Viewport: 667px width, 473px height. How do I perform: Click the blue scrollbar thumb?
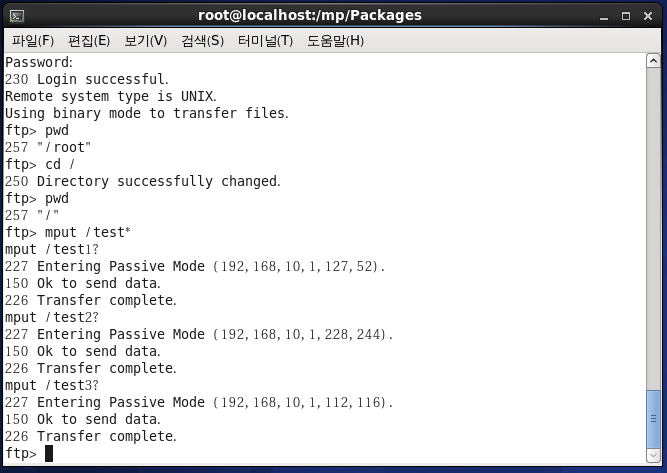point(653,419)
